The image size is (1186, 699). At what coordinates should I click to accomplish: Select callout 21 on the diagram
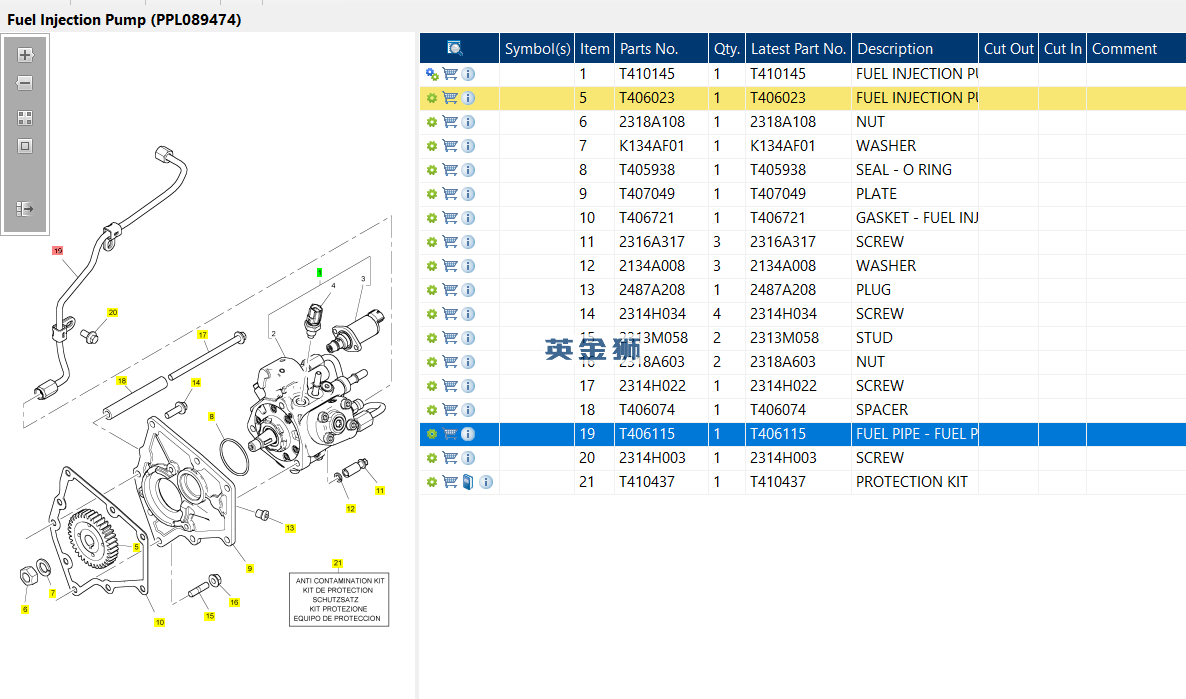(x=337, y=563)
